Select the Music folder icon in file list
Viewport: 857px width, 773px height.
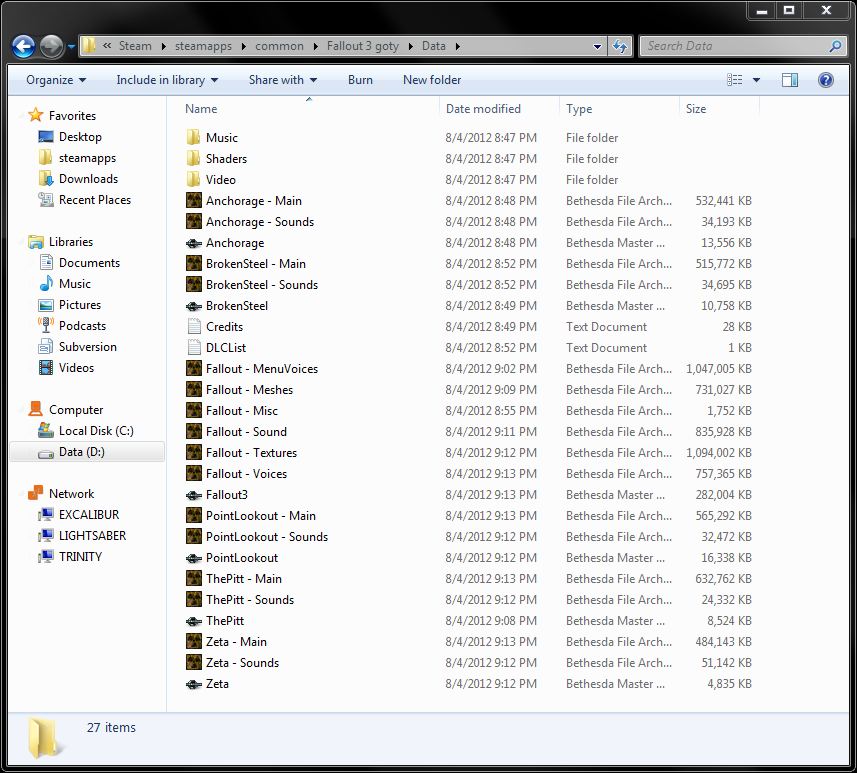click(193, 137)
